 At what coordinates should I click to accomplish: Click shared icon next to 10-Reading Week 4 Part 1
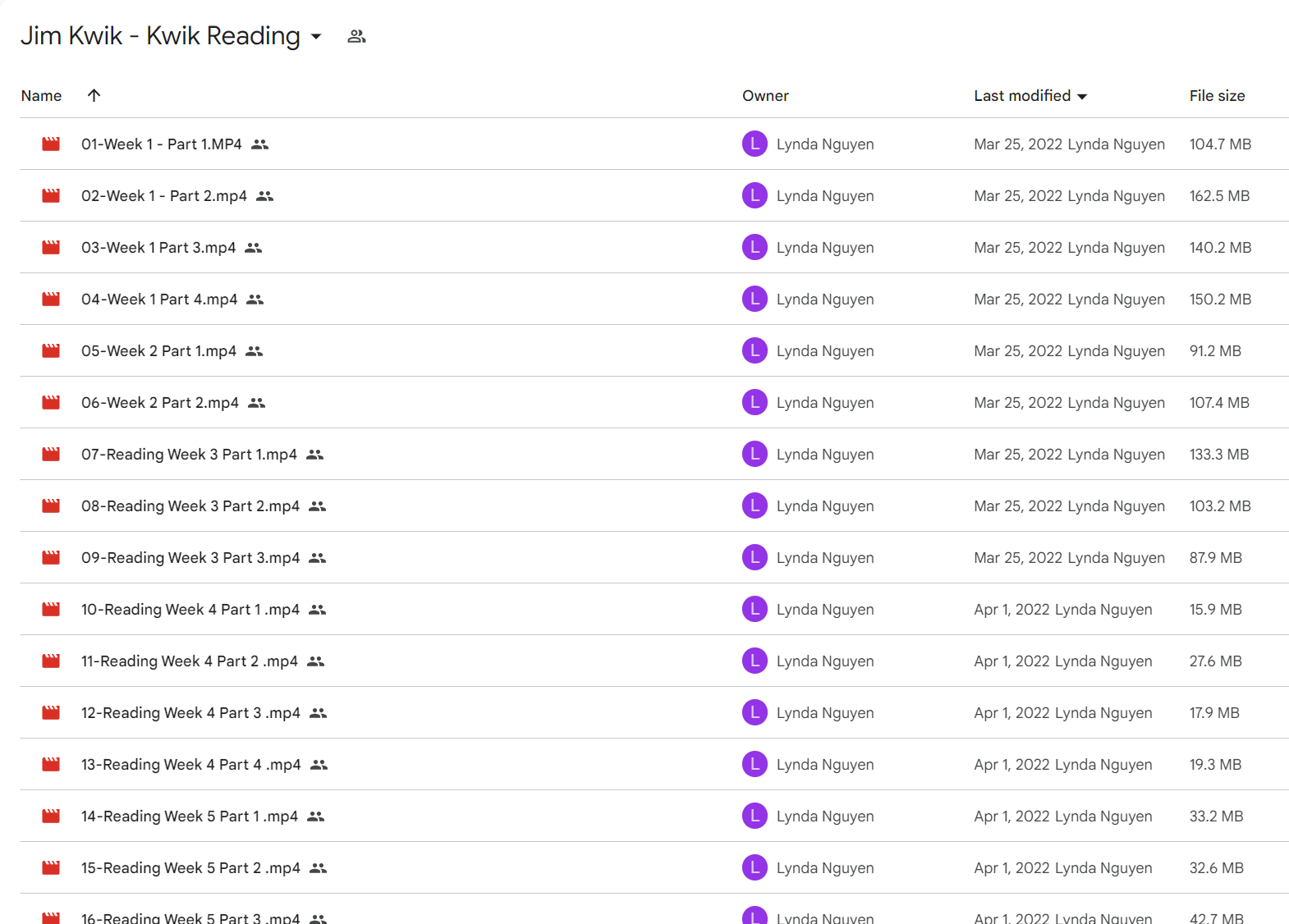pos(318,610)
